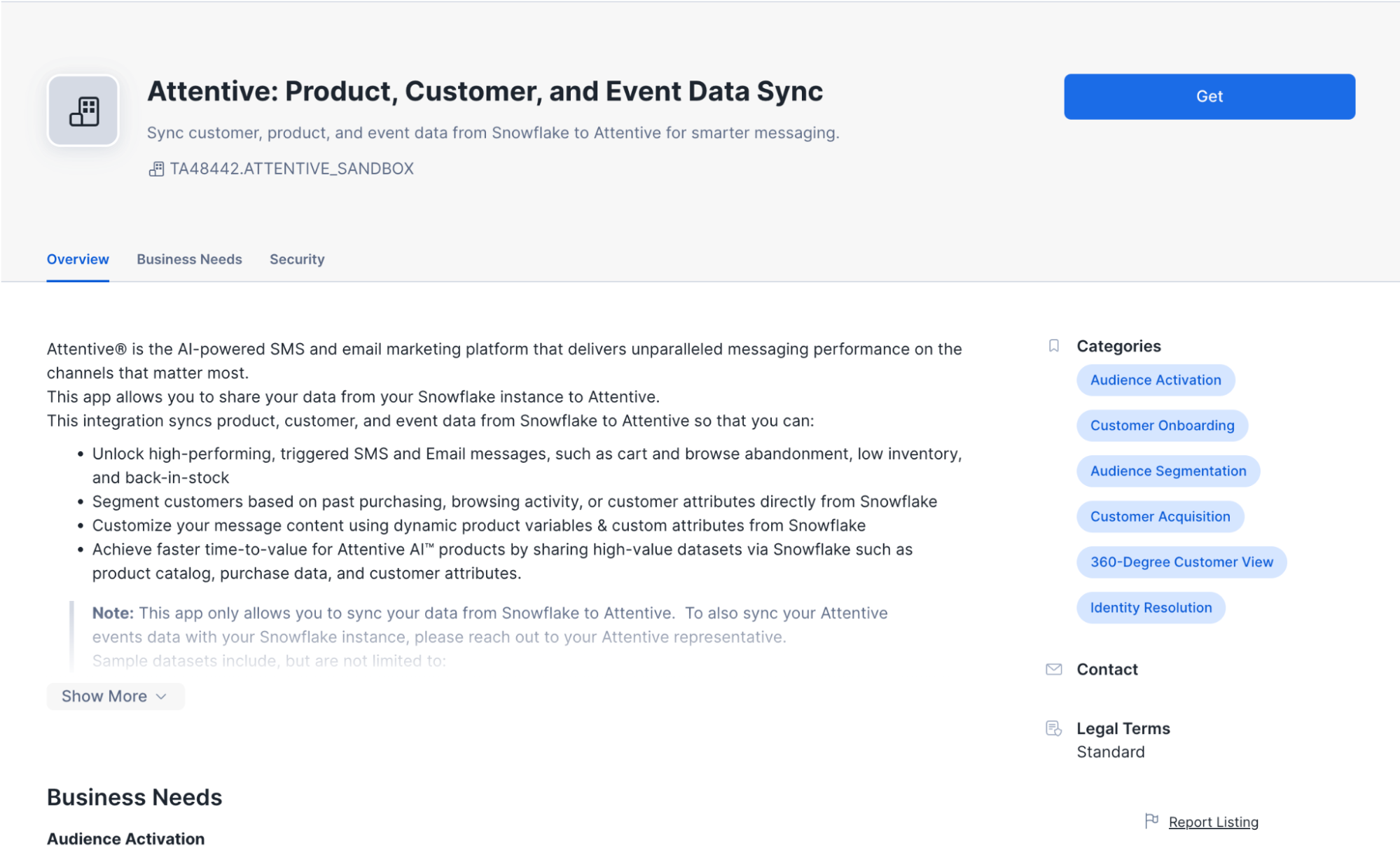Click the Audience Activation subheading at the bottom
The image size is (1400, 853).
click(x=125, y=839)
